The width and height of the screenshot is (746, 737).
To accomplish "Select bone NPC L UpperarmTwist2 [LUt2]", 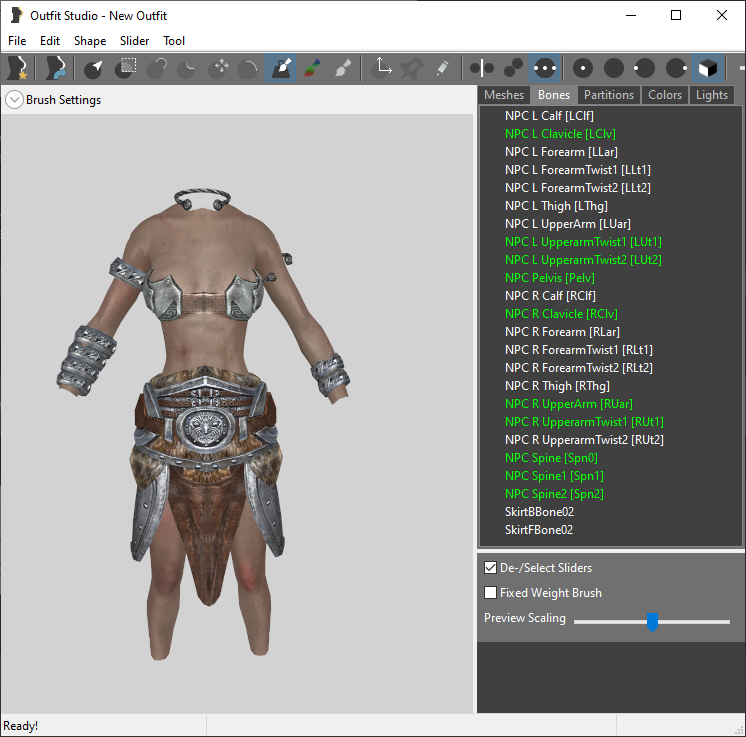I will click(583, 260).
